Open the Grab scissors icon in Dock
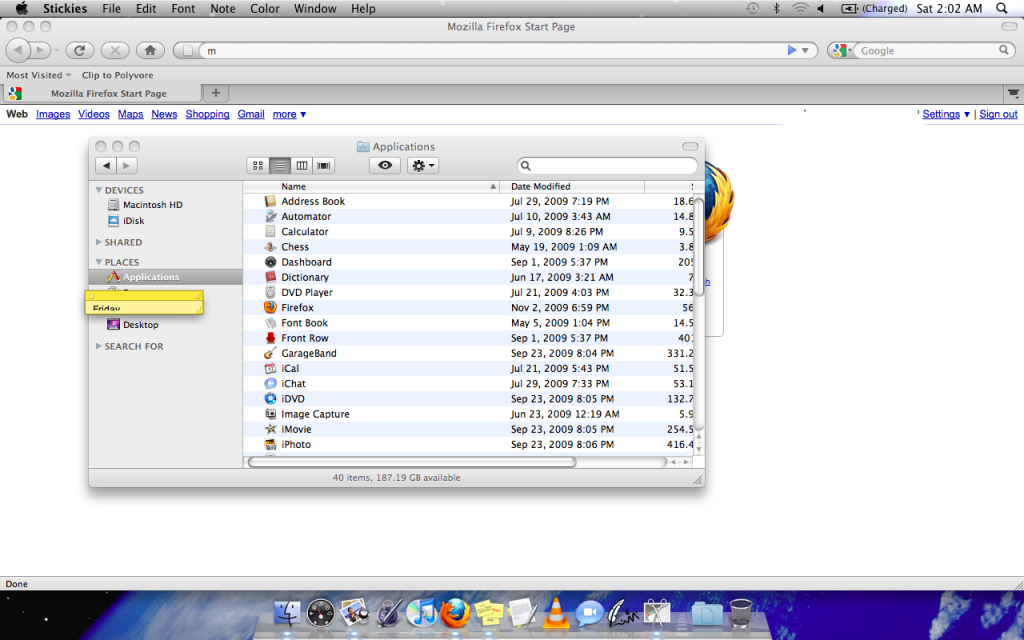Viewport: 1024px width, 640px height. click(x=657, y=614)
